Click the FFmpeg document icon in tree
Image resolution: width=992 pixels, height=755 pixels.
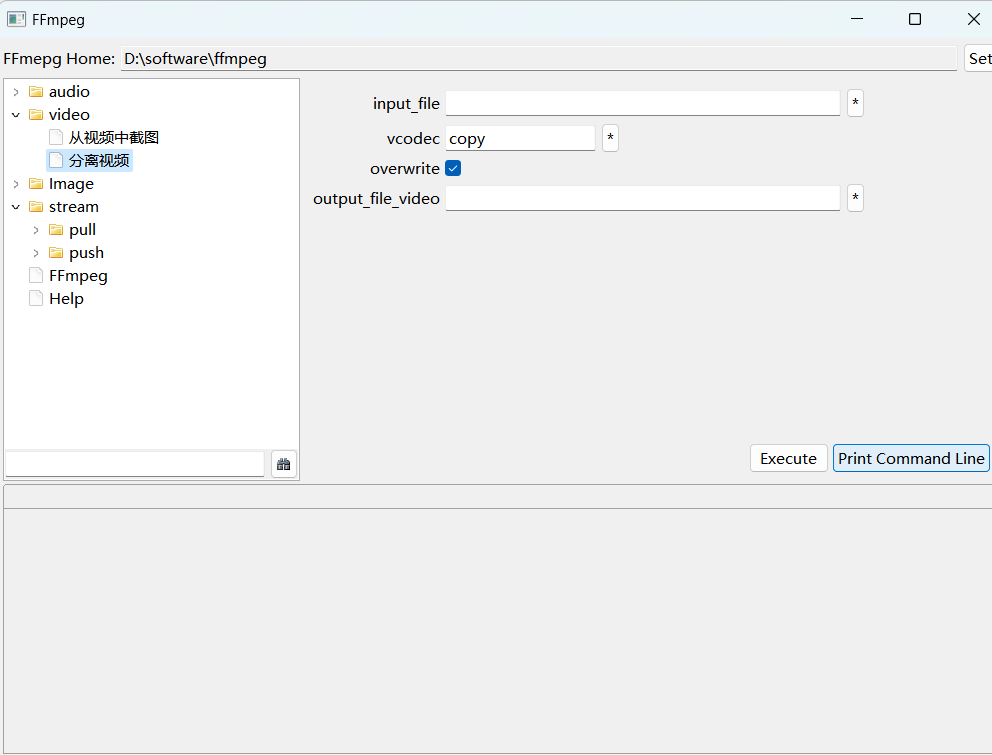coord(36,276)
